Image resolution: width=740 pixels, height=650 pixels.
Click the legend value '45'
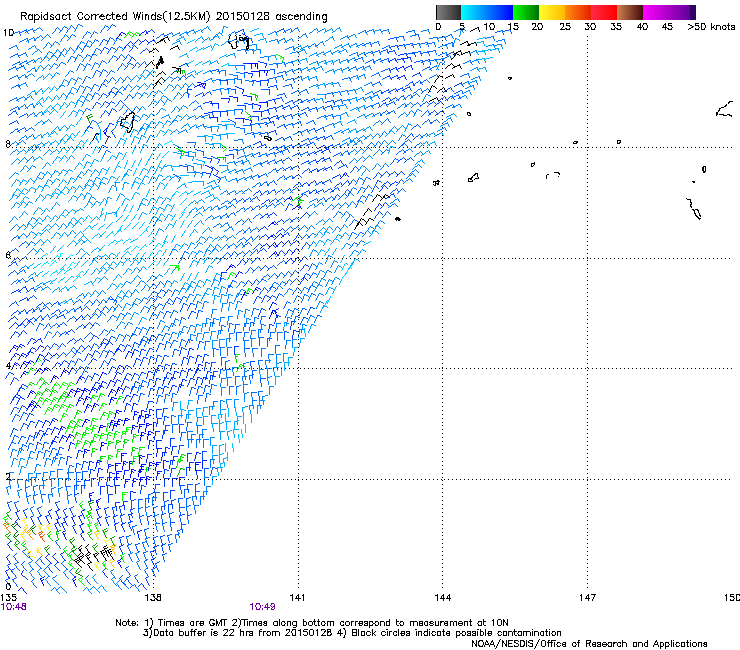[x=667, y=27]
